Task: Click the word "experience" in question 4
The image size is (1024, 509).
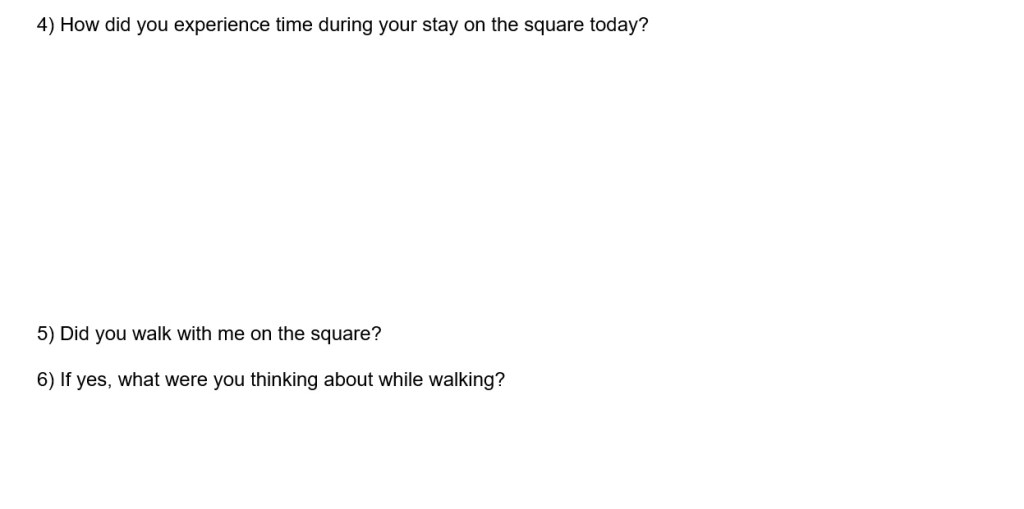Action: point(221,25)
